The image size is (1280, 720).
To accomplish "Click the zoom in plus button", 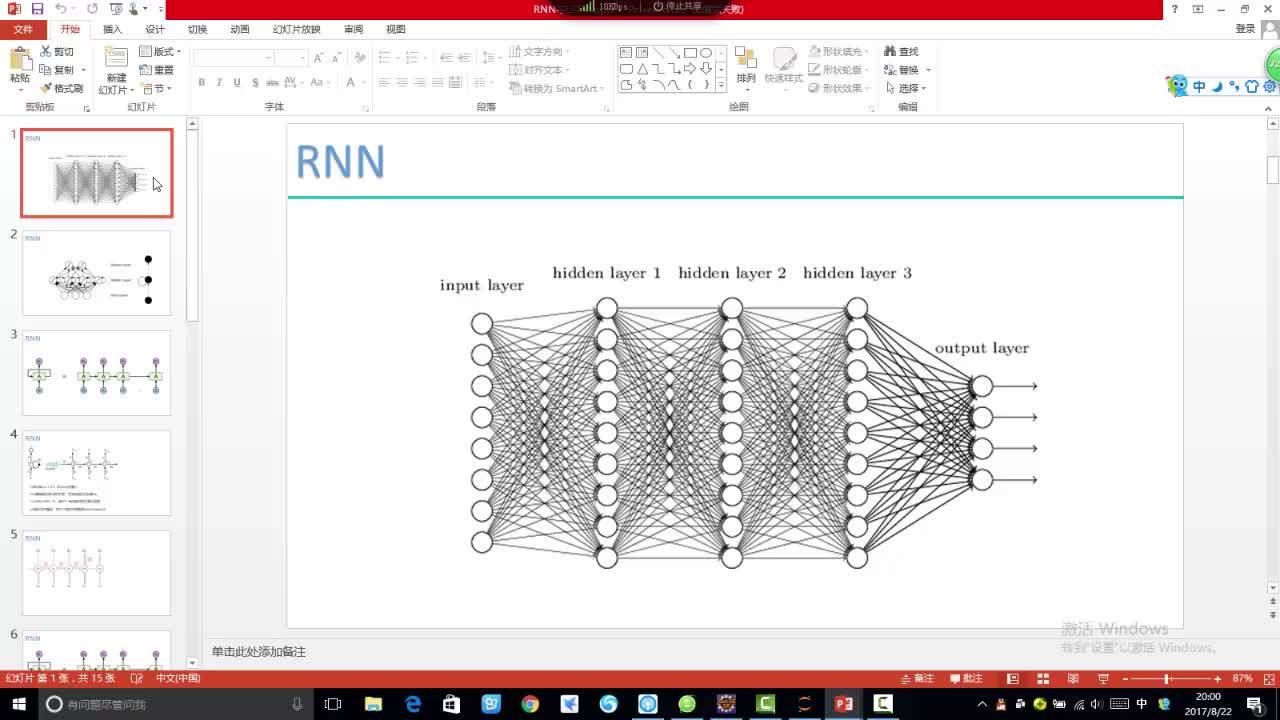I will [x=1217, y=679].
